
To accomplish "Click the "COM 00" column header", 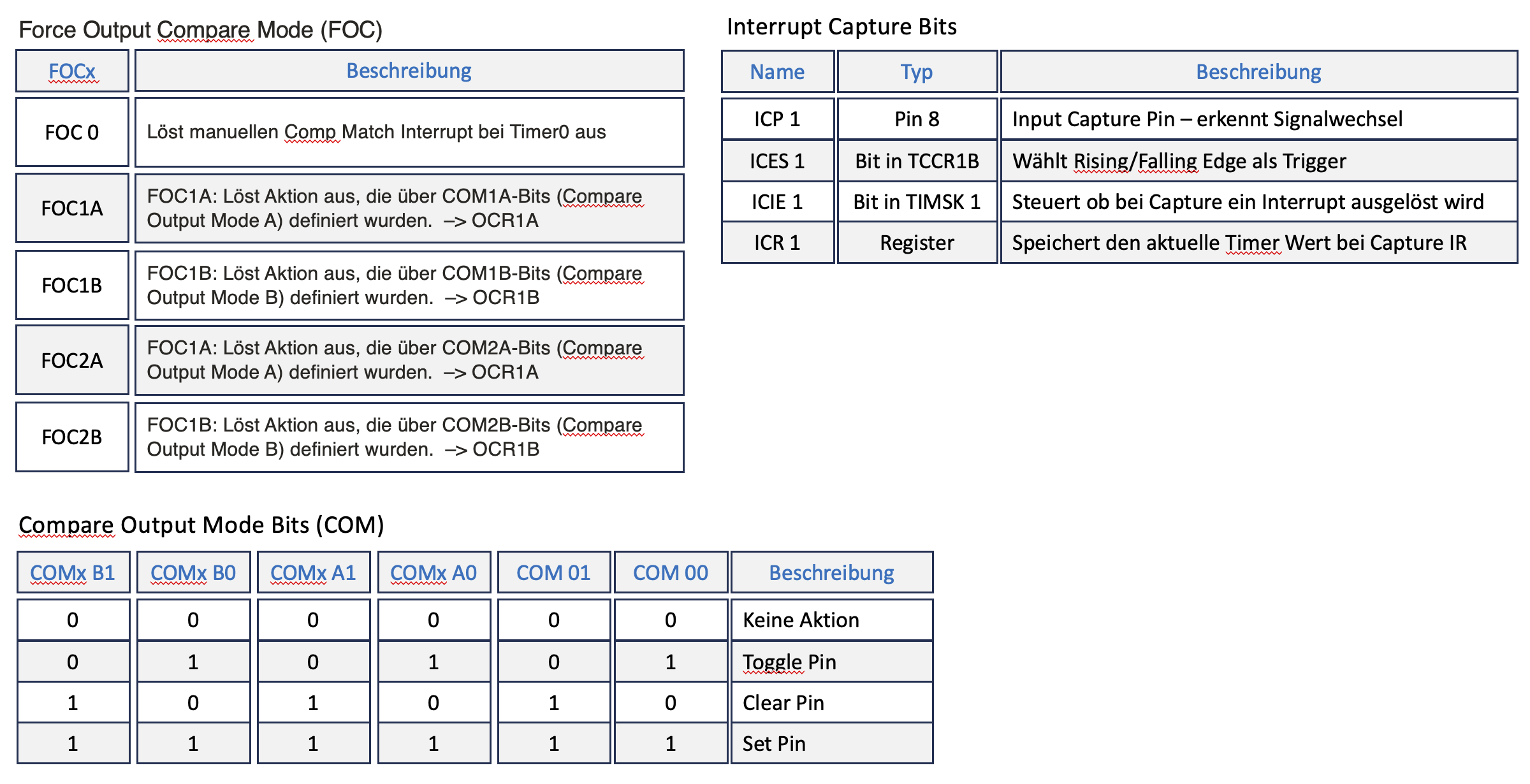I will 670,573.
